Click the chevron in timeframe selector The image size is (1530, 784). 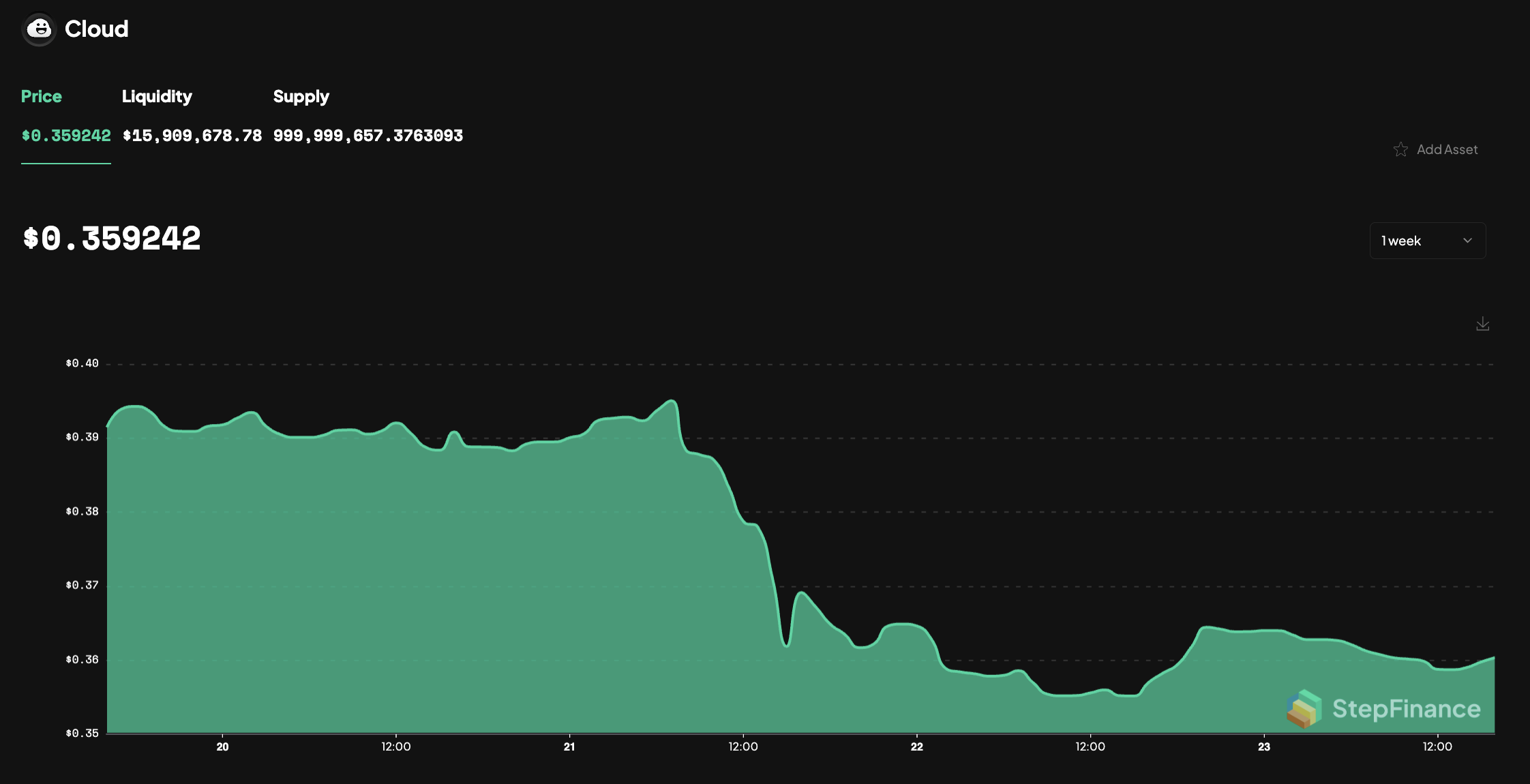(x=1467, y=241)
